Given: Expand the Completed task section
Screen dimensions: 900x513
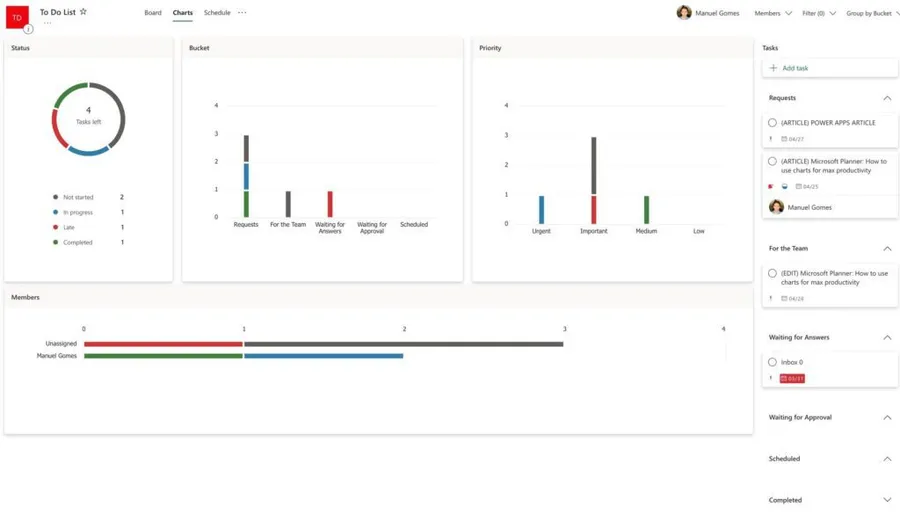Looking at the screenshot, I should 887,500.
